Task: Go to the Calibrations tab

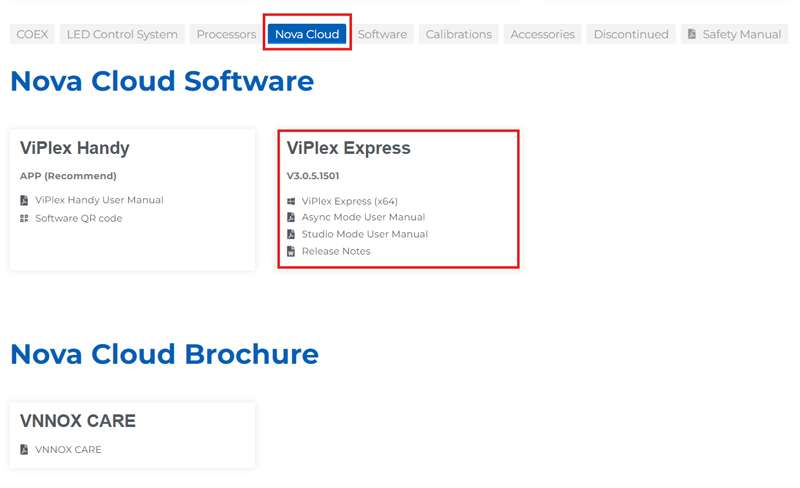Action: coord(459,34)
